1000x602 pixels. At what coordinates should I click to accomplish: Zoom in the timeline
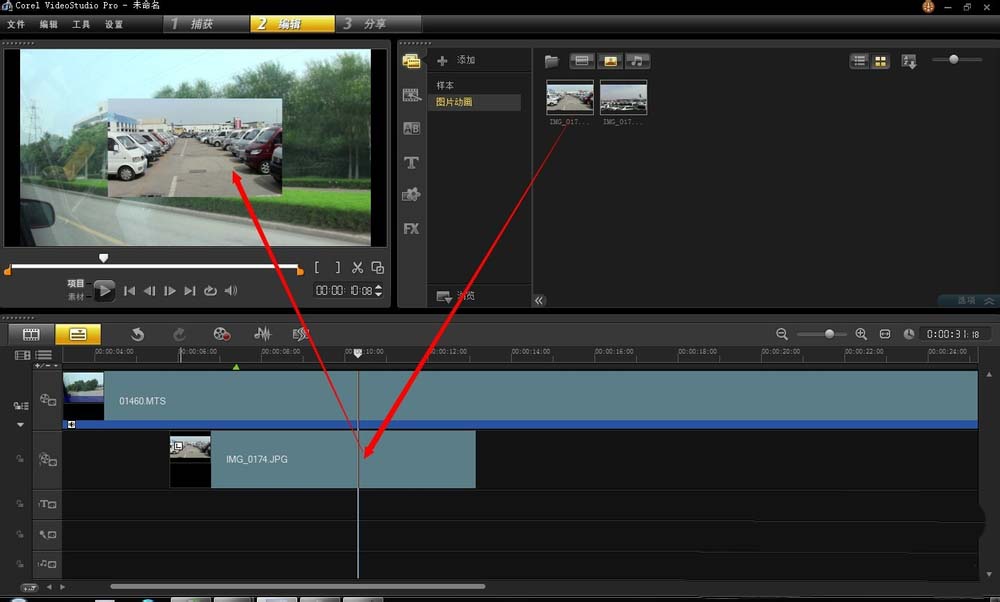pos(861,334)
